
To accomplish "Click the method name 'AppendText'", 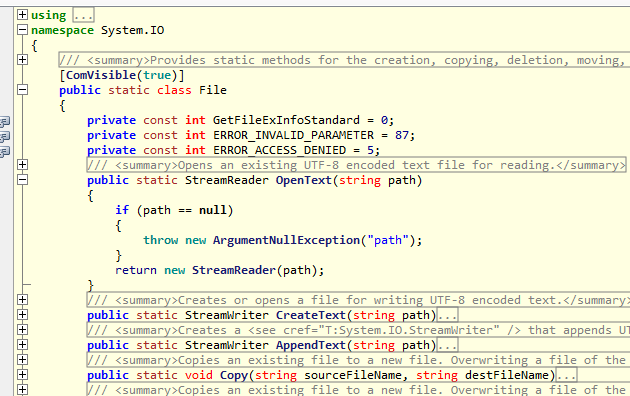I will coord(311,345).
